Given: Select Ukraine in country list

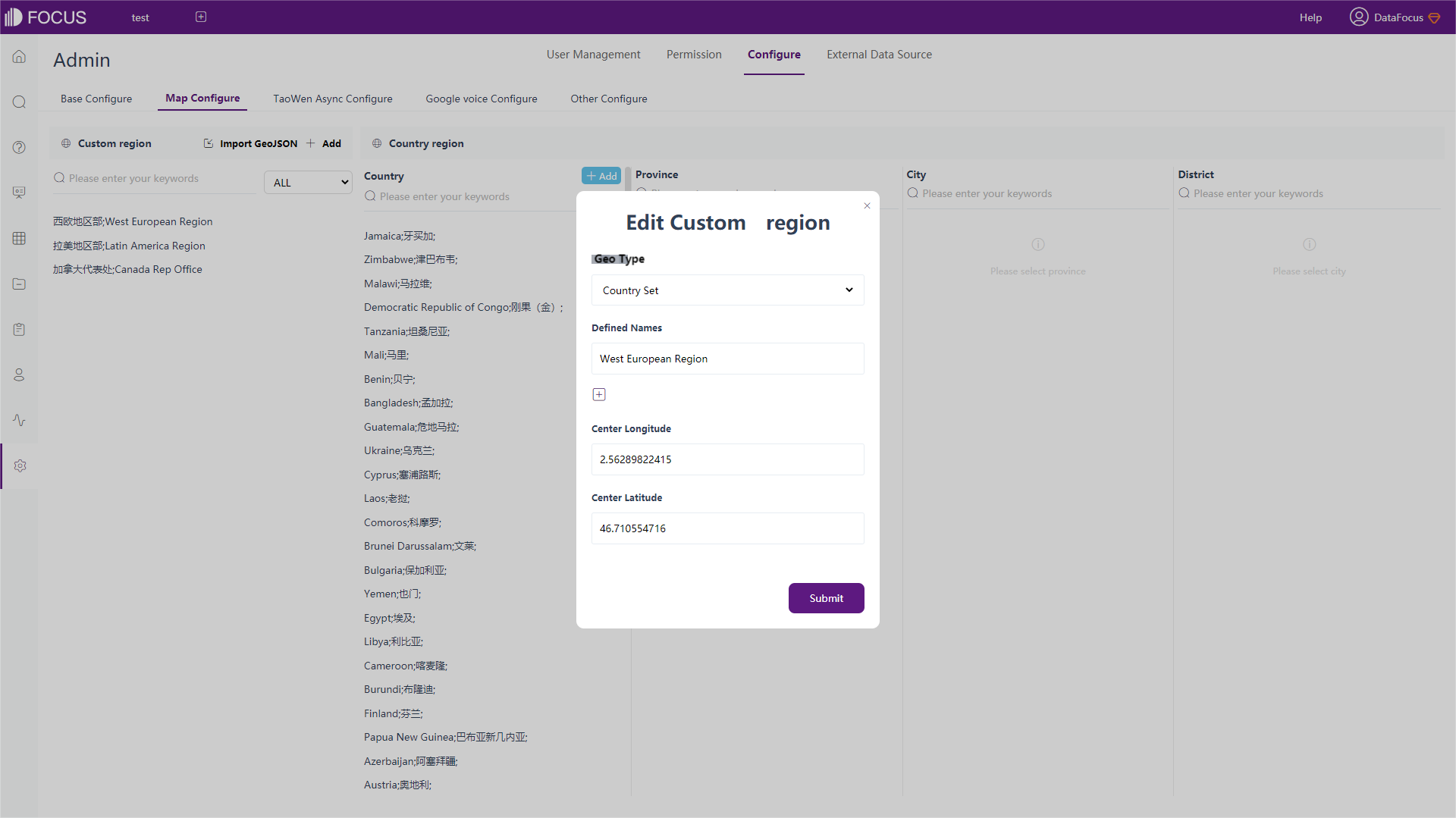Looking at the screenshot, I should point(400,450).
